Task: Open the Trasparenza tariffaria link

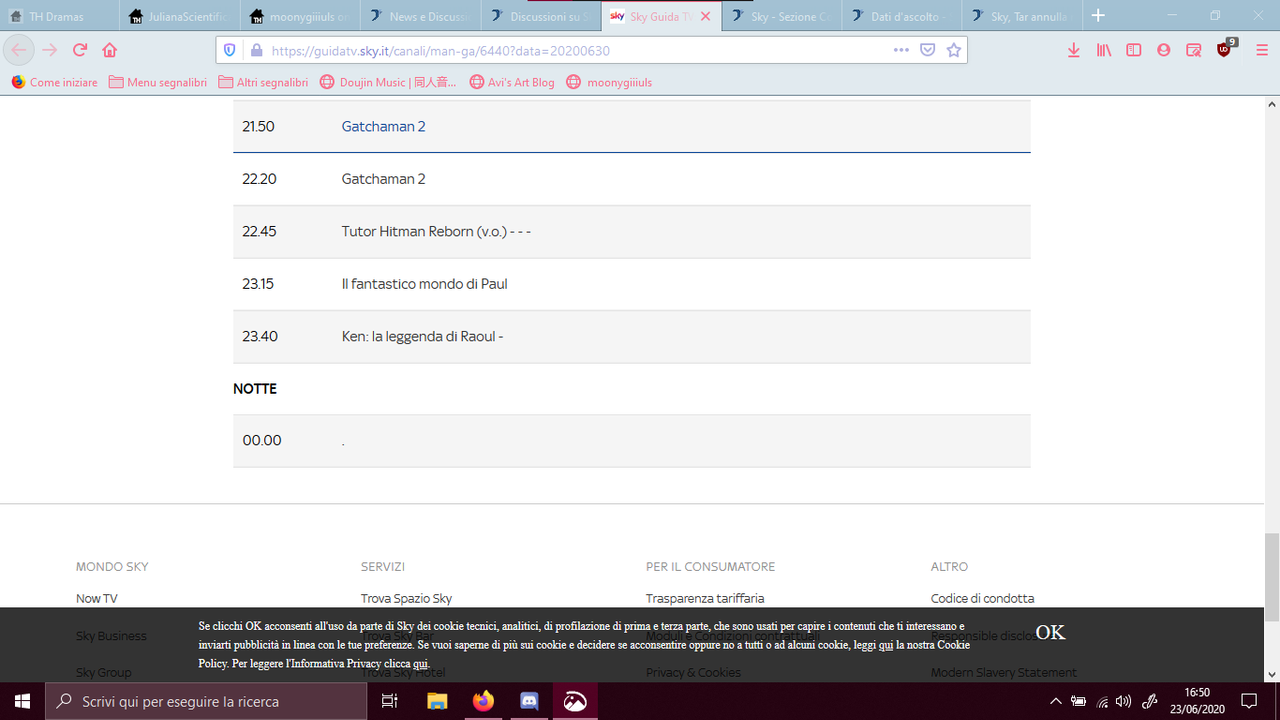Action: point(705,598)
